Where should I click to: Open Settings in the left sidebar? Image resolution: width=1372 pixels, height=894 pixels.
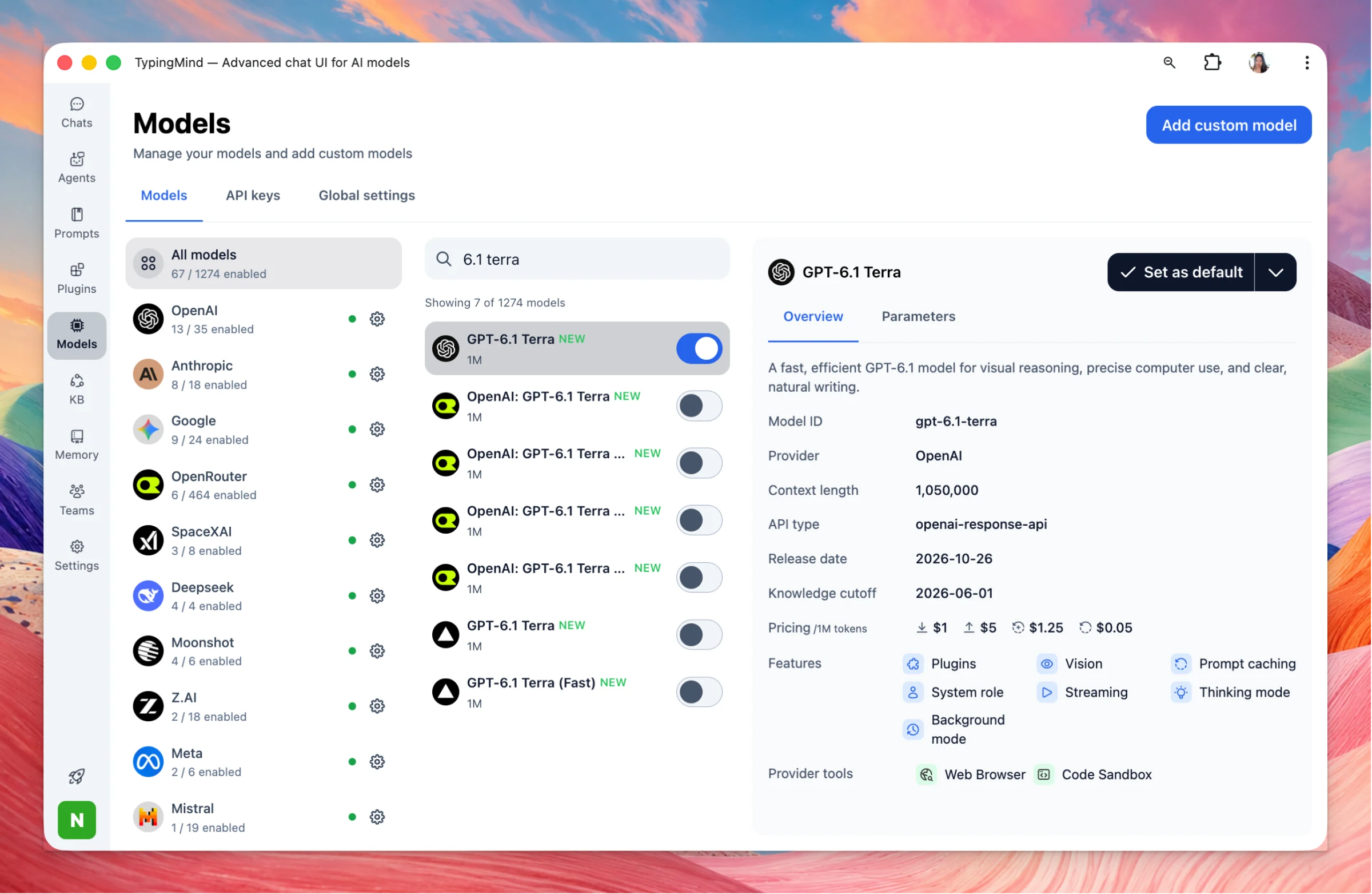[x=77, y=555]
